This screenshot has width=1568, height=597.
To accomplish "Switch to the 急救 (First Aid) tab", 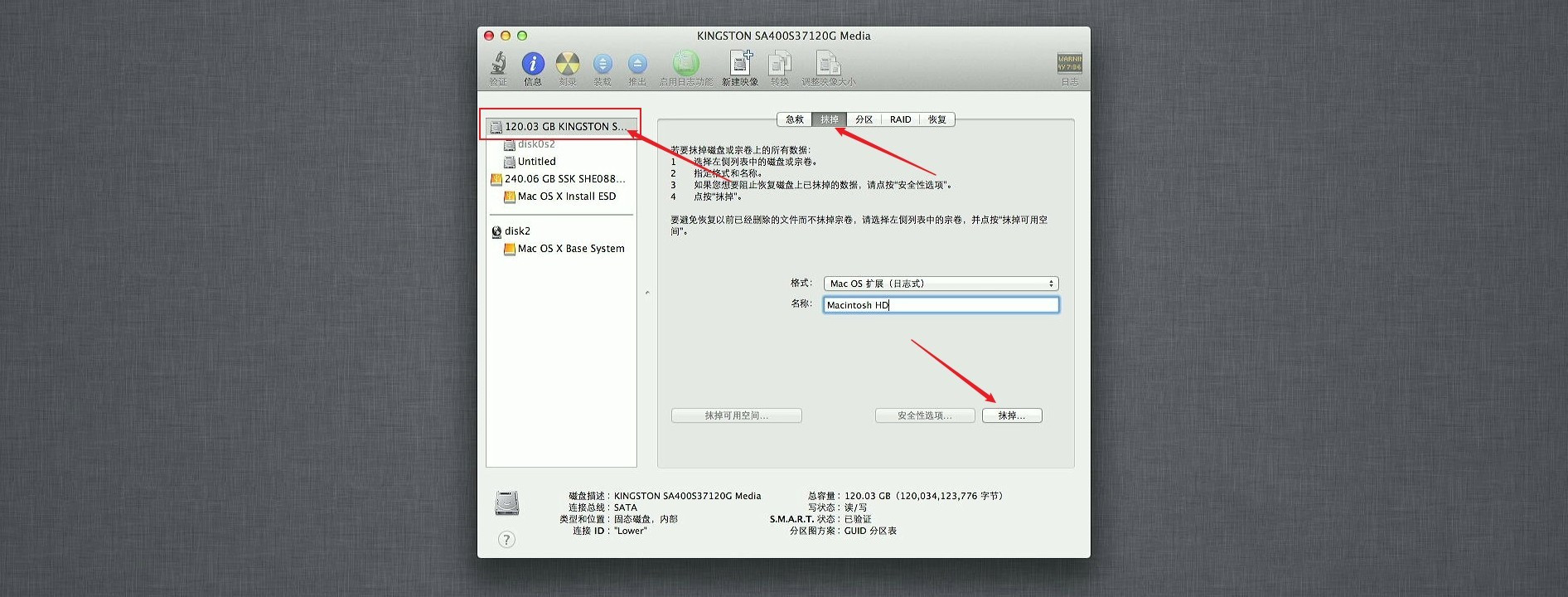I will pyautogui.click(x=794, y=119).
